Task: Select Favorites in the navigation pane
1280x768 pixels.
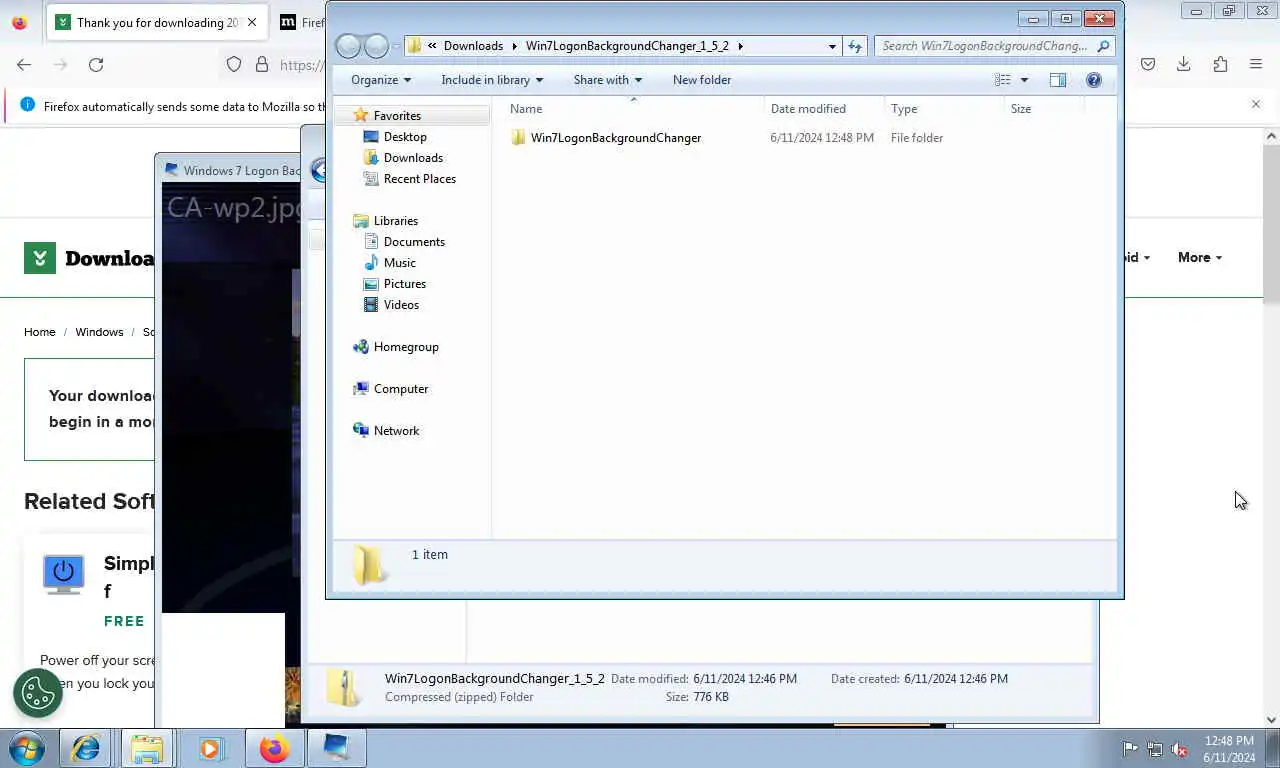Action: point(397,116)
